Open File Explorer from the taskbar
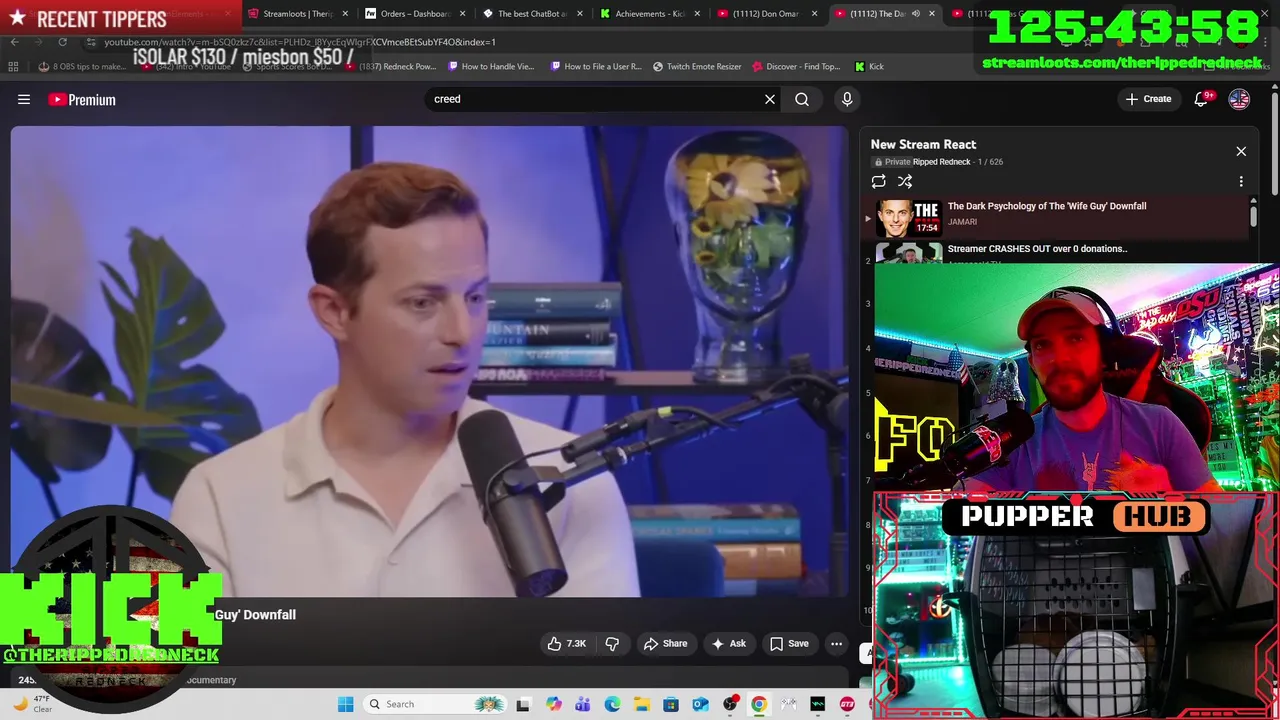The width and height of the screenshot is (1280, 720). coord(641,704)
